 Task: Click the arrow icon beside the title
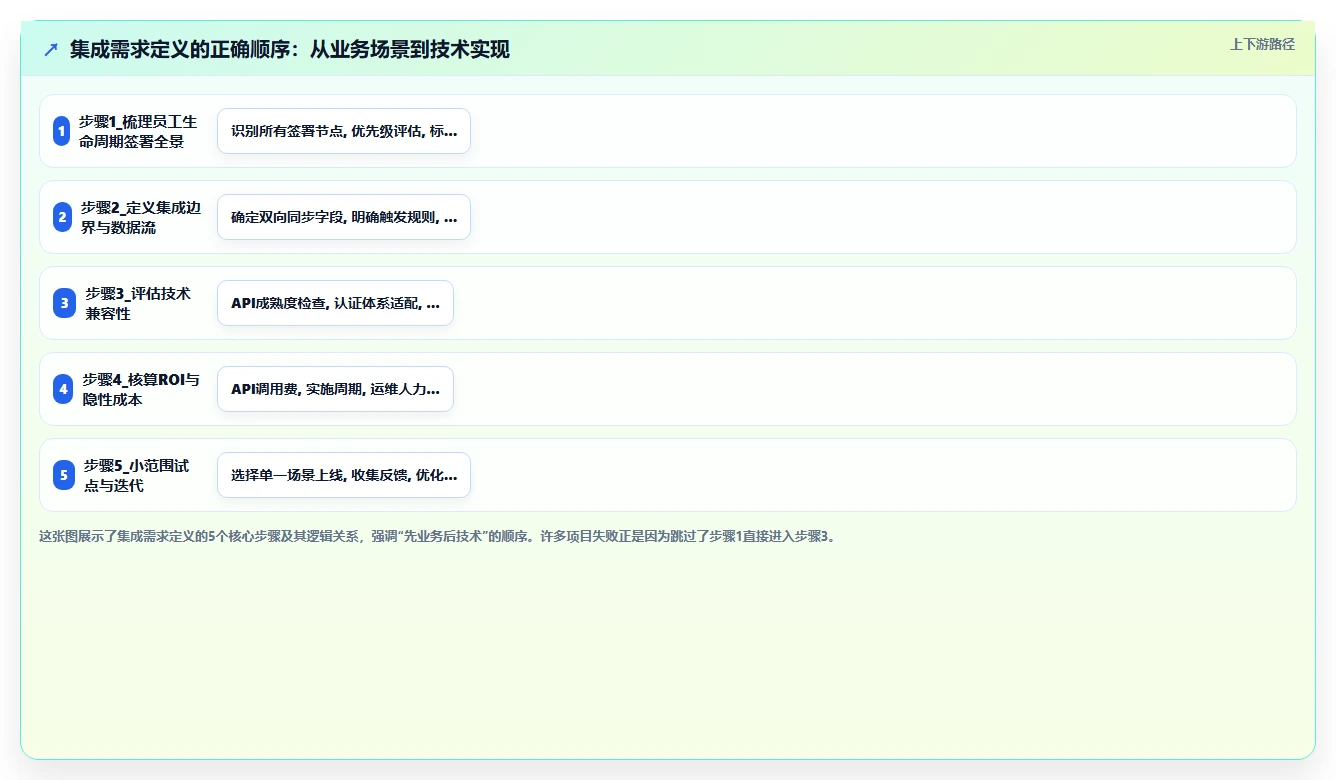(51, 49)
